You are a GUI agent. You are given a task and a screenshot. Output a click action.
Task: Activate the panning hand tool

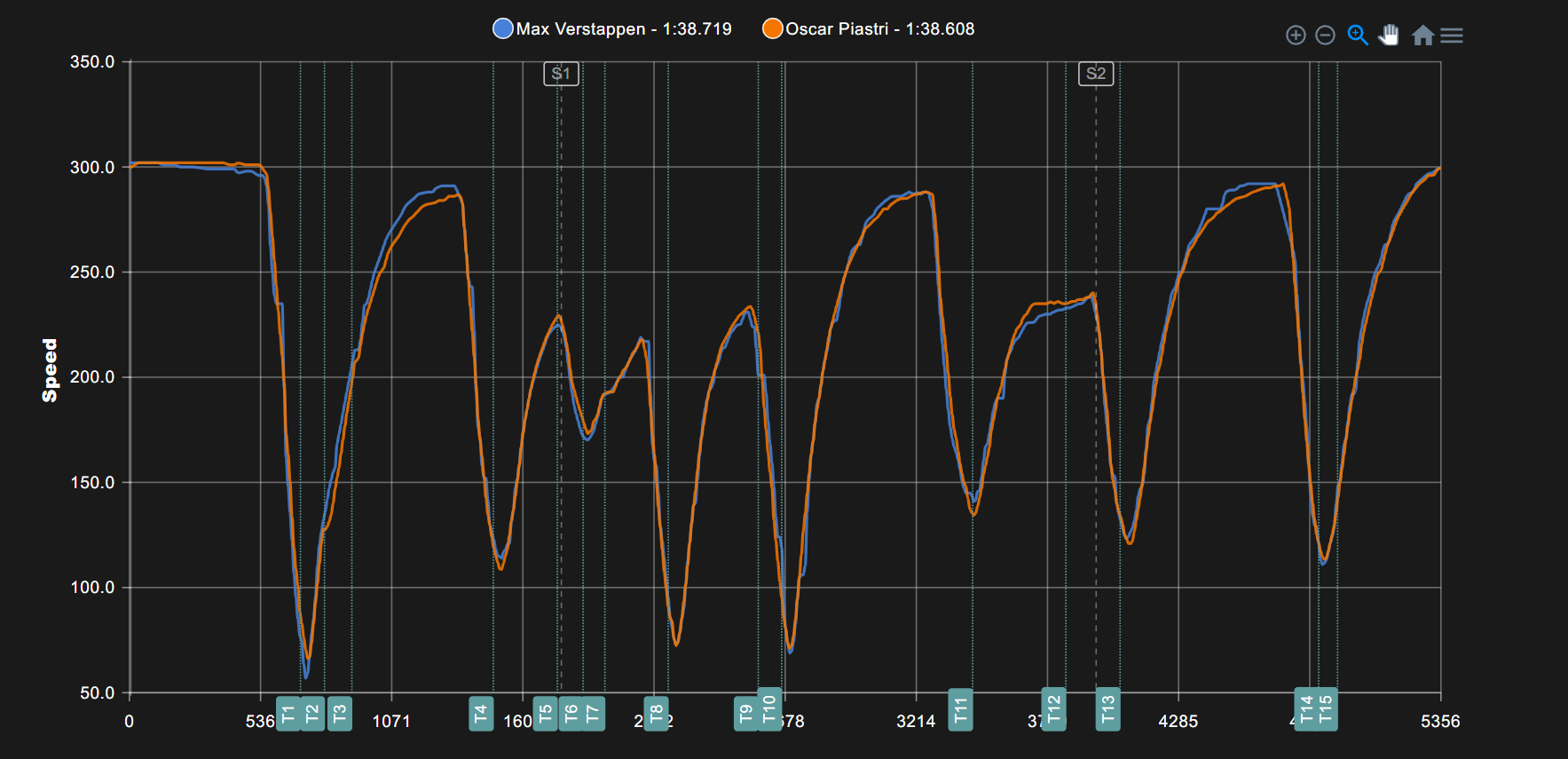1389,36
